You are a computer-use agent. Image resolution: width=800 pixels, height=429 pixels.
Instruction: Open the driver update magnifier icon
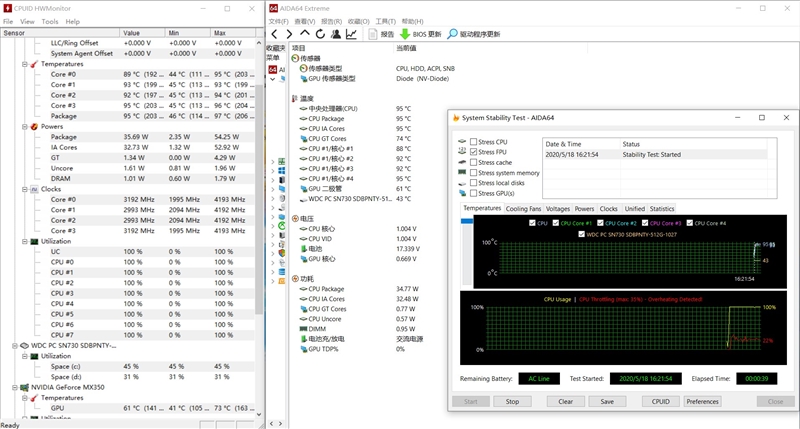[x=452, y=34]
